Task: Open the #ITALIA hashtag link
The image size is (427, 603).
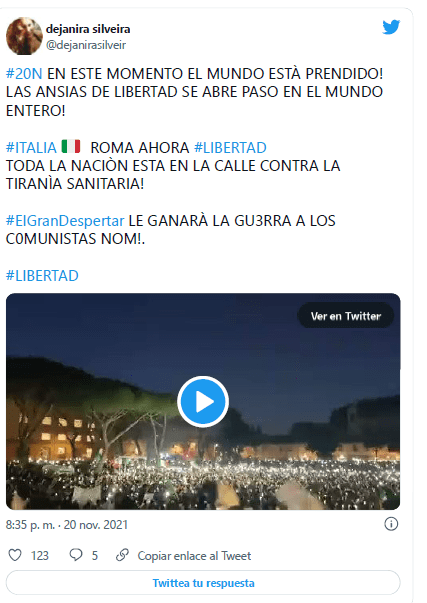Action: click(31, 148)
